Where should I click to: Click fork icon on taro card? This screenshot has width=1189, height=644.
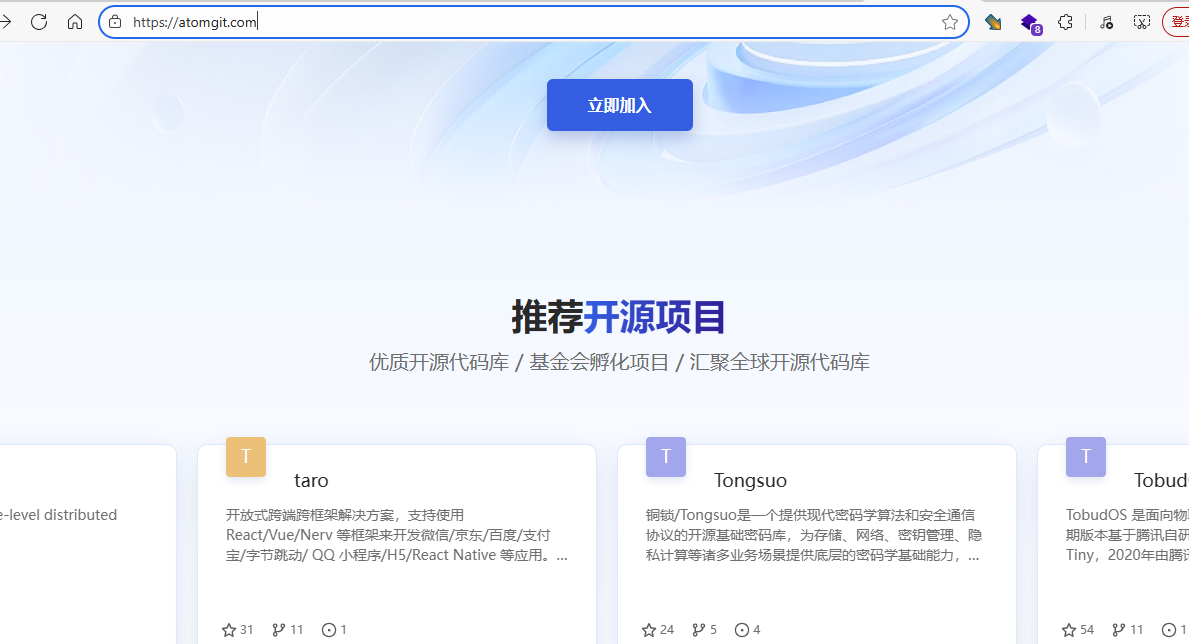(279, 630)
